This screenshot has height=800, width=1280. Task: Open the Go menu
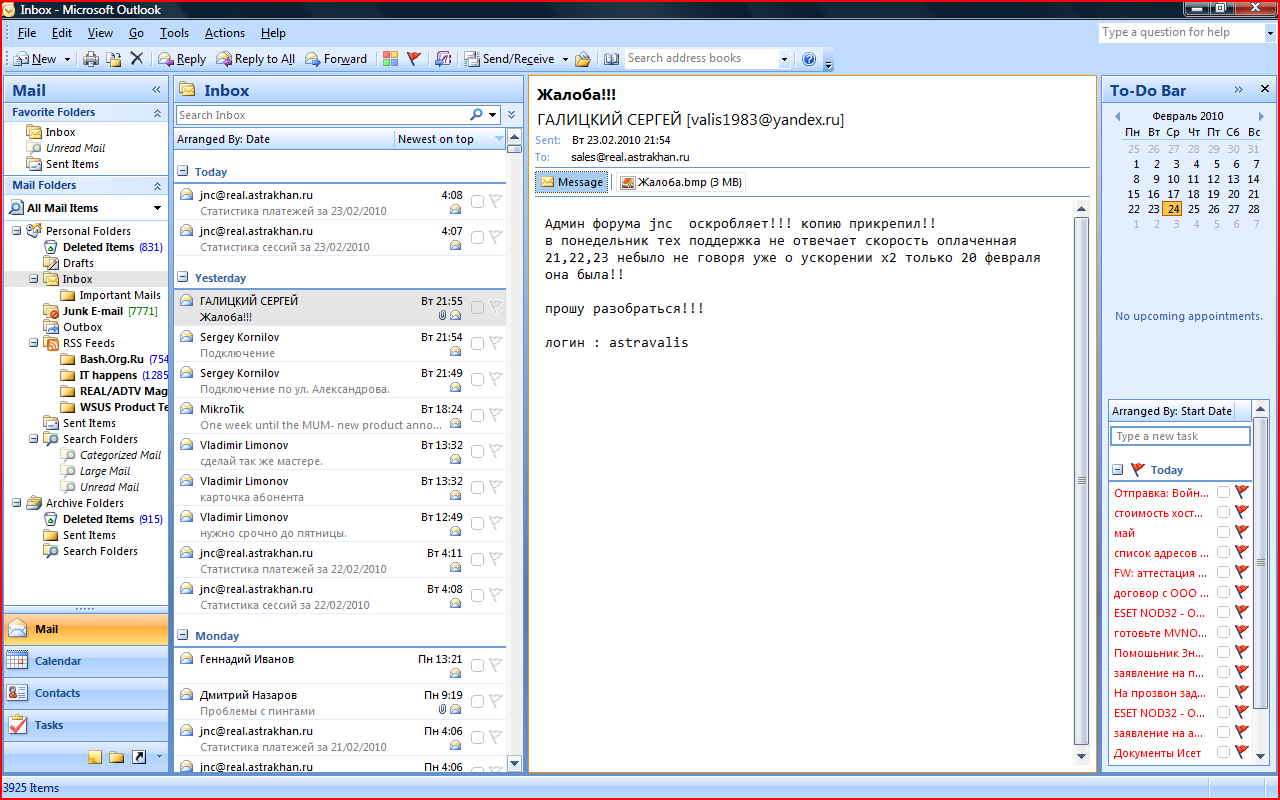tap(136, 33)
